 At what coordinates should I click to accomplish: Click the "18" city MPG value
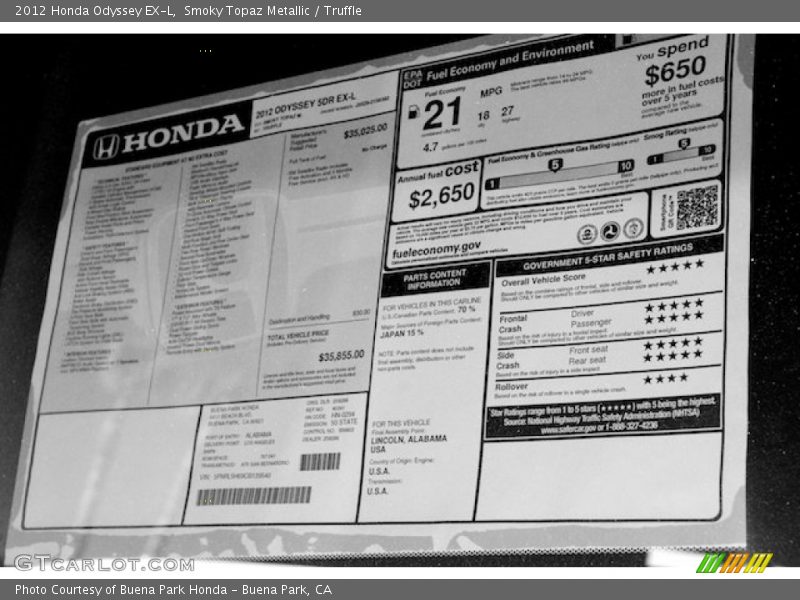(x=483, y=116)
